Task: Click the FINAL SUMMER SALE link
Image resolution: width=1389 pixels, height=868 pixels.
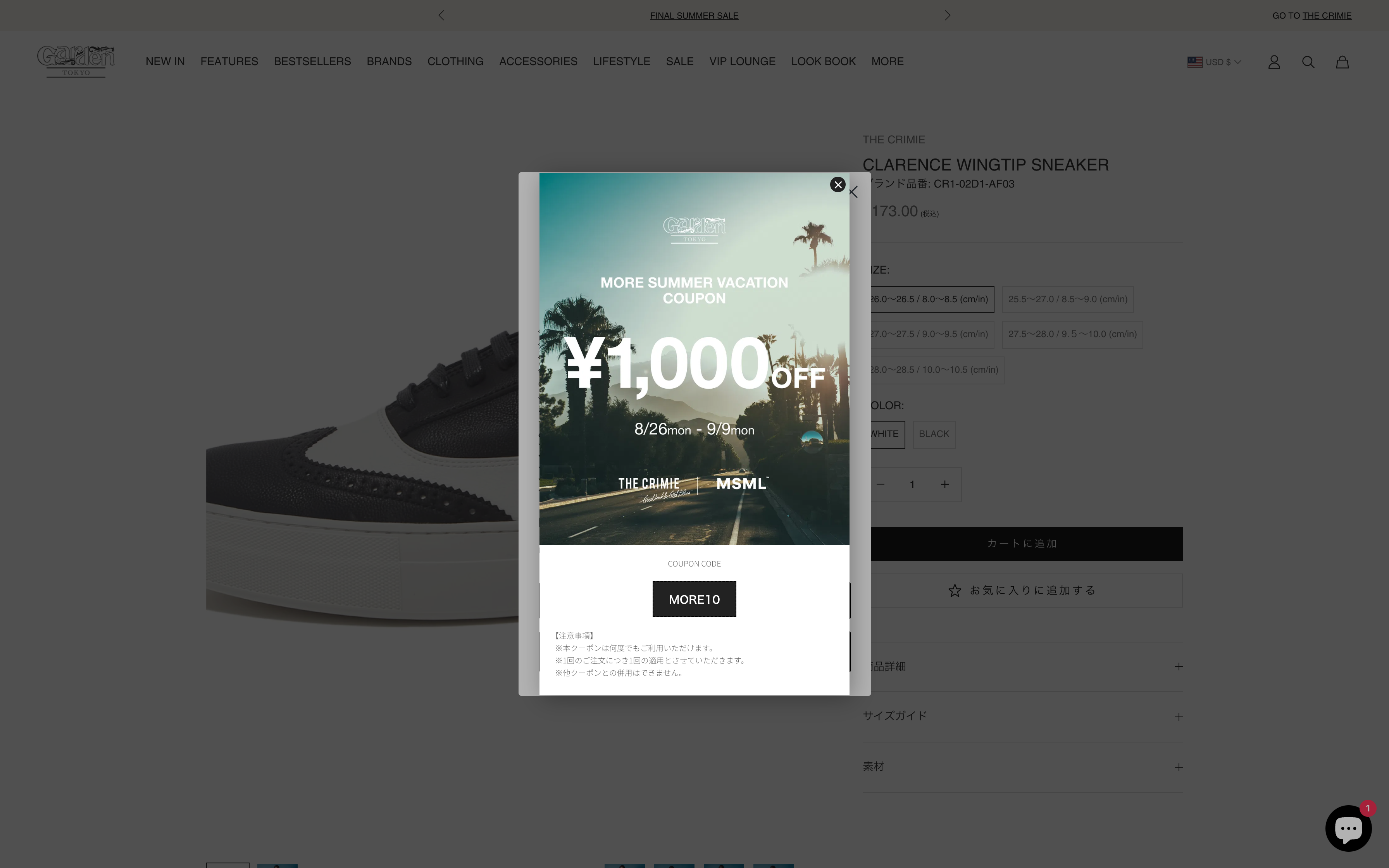Action: (694, 15)
